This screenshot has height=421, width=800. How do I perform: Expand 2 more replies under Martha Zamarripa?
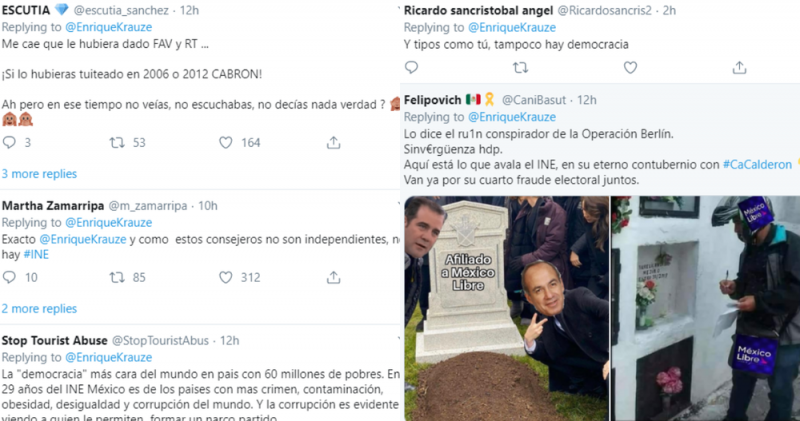point(39,309)
